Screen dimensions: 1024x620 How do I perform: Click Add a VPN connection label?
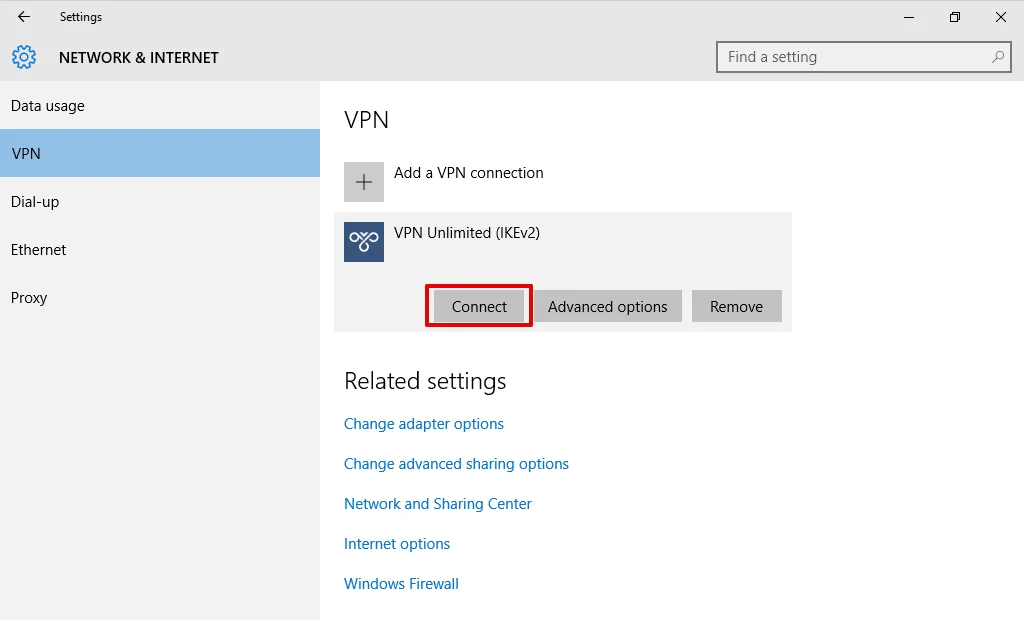coord(468,173)
